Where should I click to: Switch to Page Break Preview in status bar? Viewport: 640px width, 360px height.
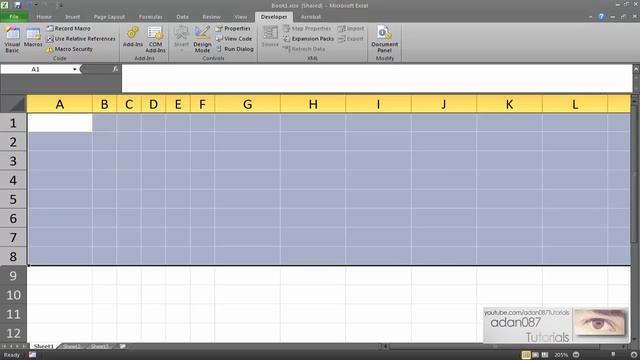coord(545,355)
